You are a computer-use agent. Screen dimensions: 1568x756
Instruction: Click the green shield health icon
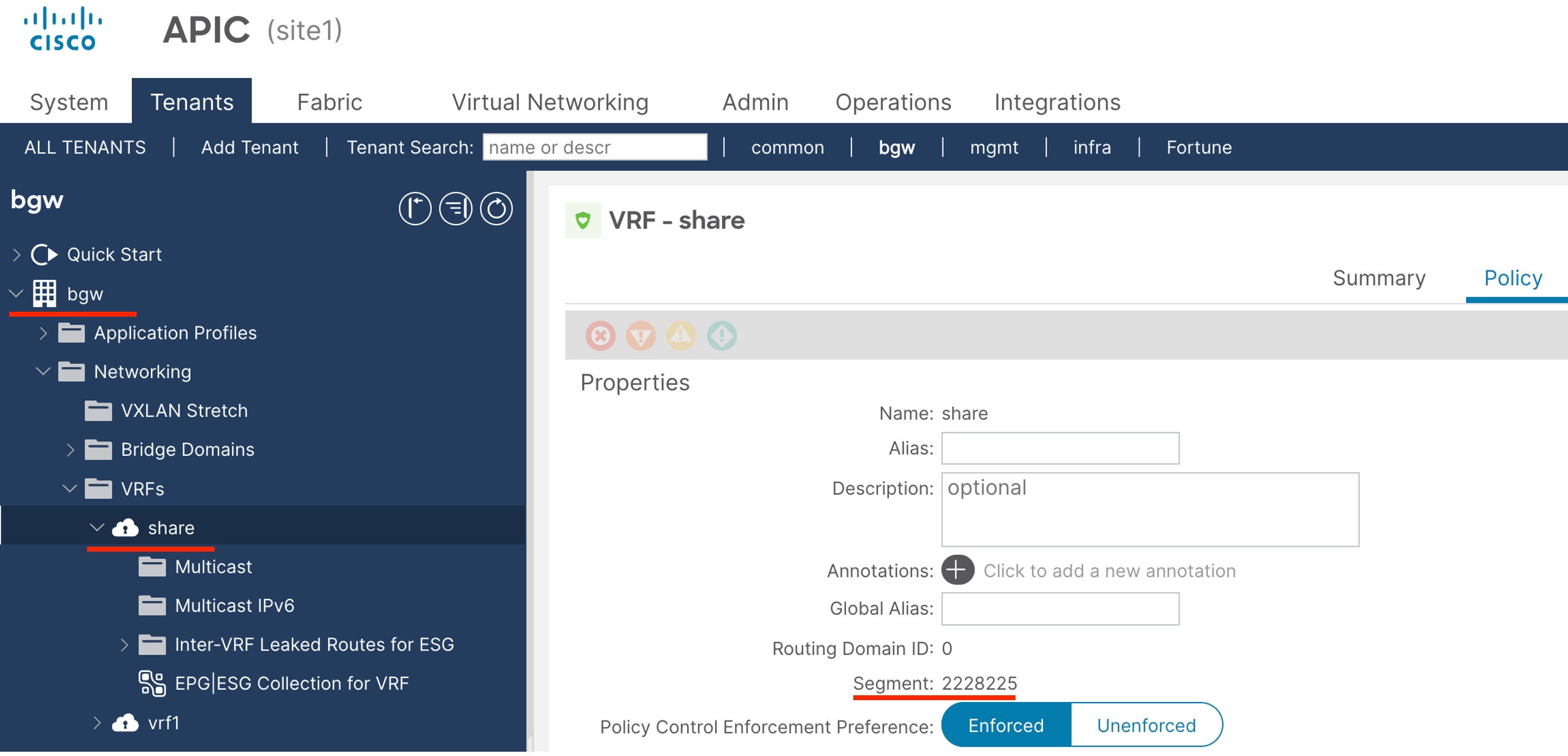pyautogui.click(x=583, y=220)
